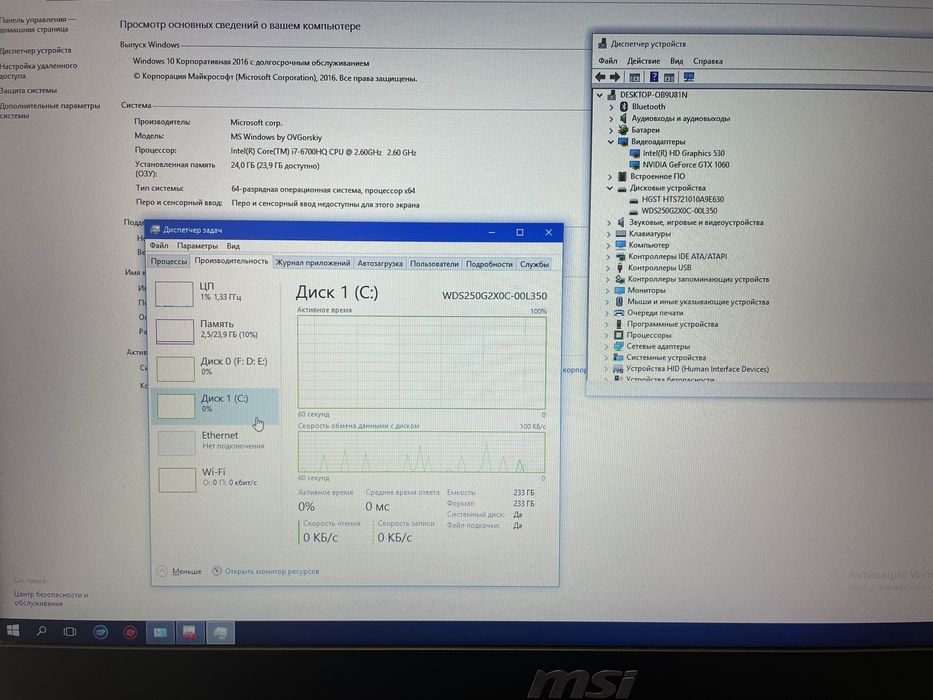Click the Back arrow in Device Manager toolbar

tap(600, 77)
